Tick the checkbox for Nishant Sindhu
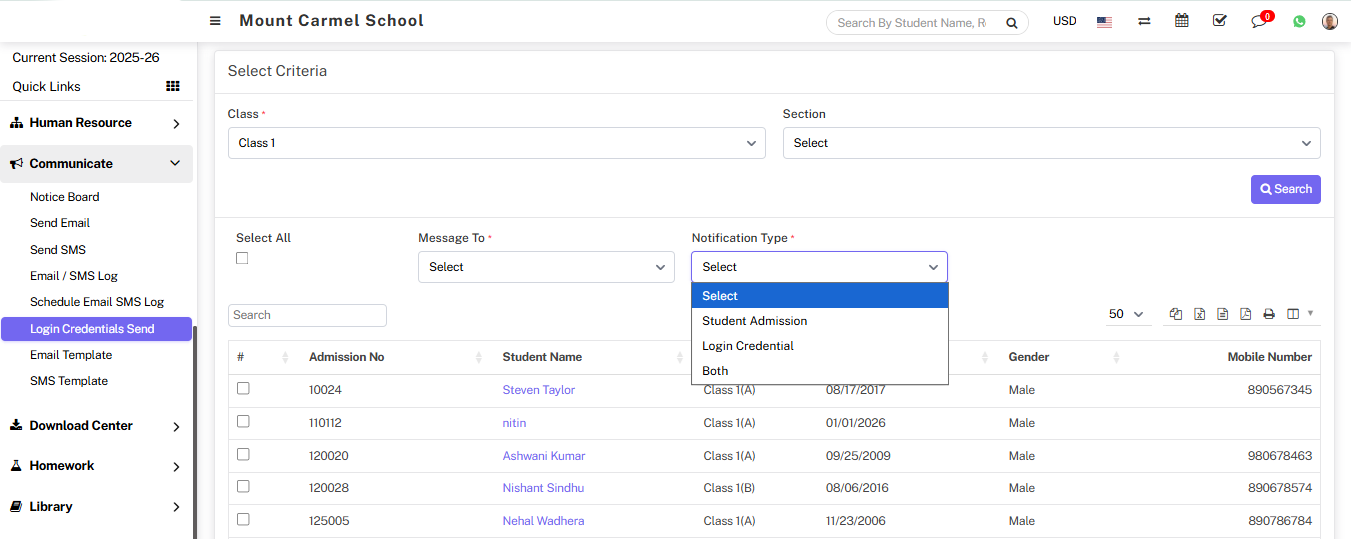Image resolution: width=1351 pixels, height=539 pixels. (x=243, y=487)
